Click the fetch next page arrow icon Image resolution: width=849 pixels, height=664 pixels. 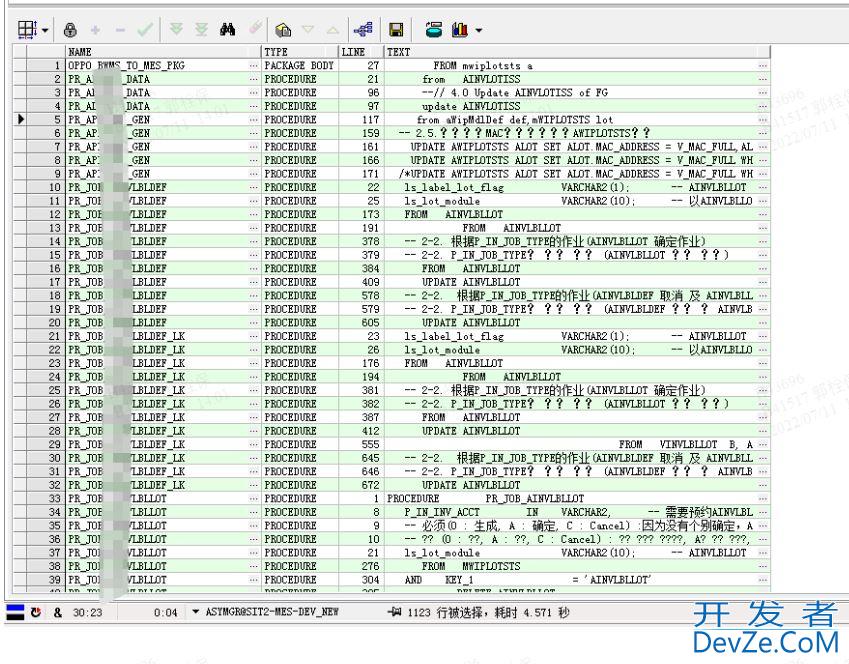[176, 29]
